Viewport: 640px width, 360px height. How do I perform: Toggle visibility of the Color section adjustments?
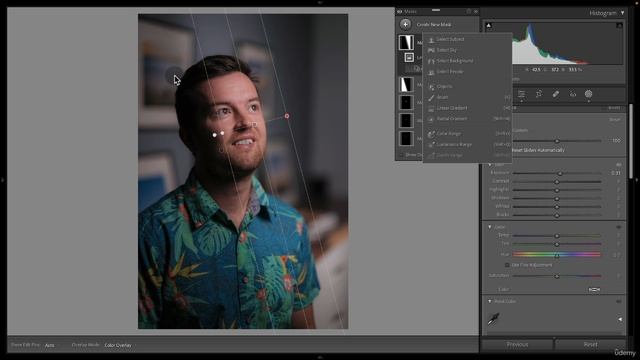click(x=619, y=227)
